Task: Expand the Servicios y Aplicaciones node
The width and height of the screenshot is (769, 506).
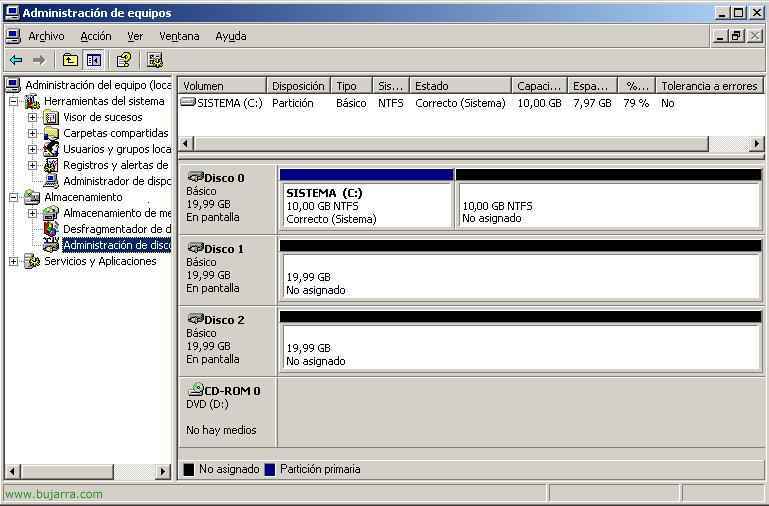Action: tap(14, 261)
